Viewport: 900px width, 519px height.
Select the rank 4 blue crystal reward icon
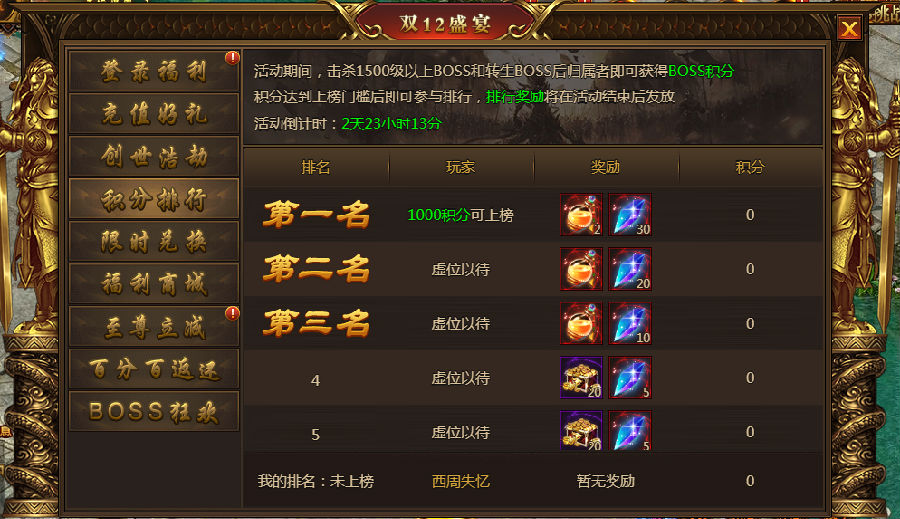click(x=630, y=377)
